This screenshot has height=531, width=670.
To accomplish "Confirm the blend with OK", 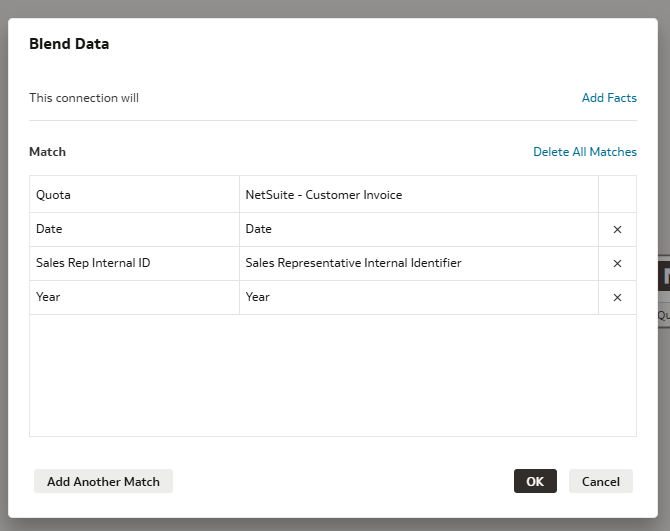I will (x=535, y=481).
